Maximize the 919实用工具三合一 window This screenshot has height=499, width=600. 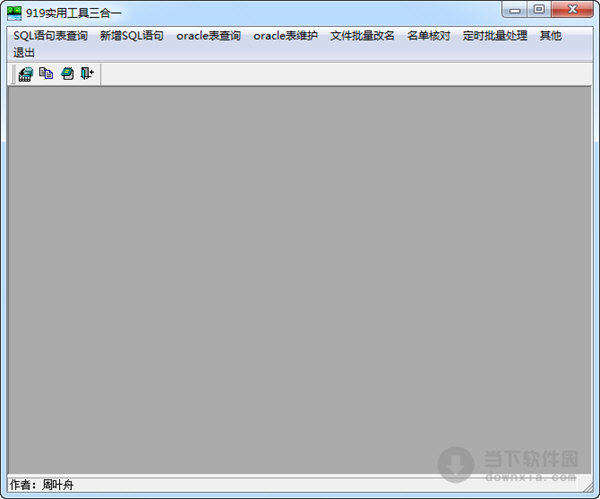pos(539,10)
